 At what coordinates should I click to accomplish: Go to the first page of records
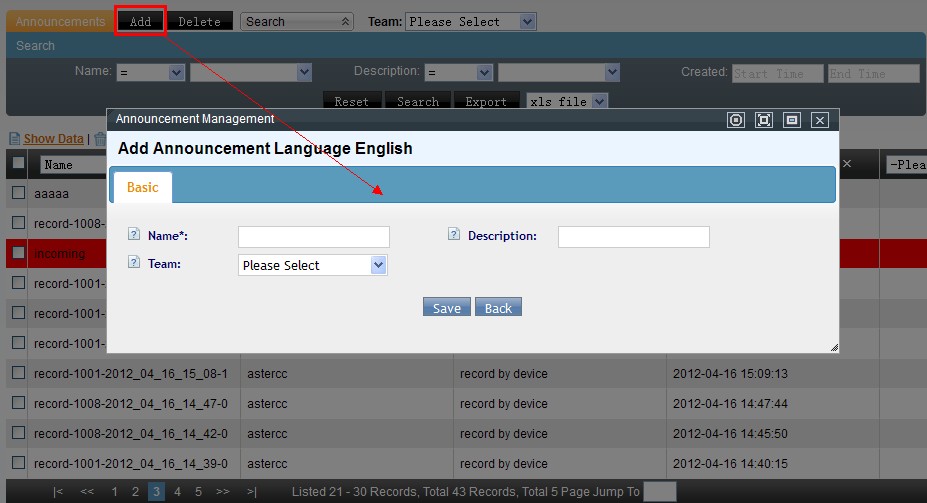pos(58,492)
